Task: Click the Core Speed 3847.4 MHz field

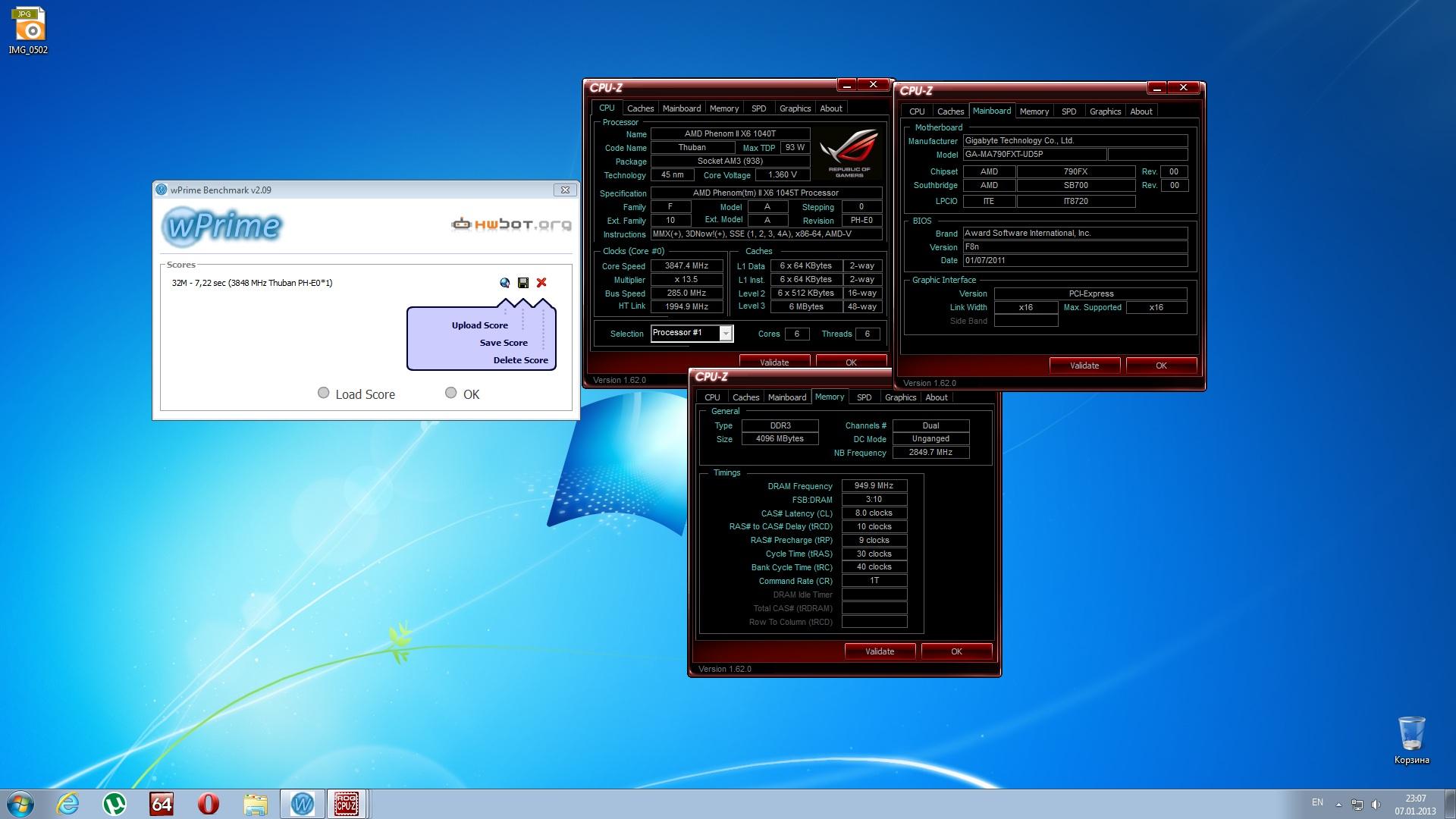Action: coord(686,266)
